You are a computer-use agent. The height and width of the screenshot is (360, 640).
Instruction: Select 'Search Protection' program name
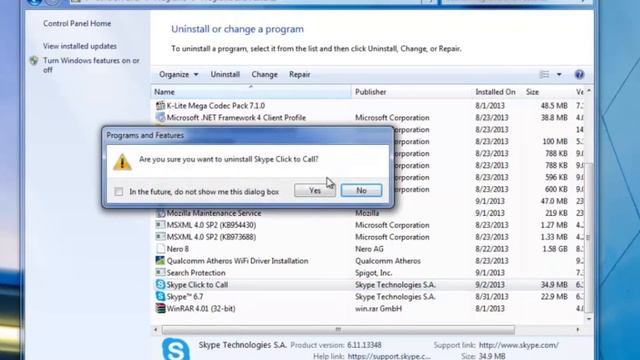pos(196,273)
